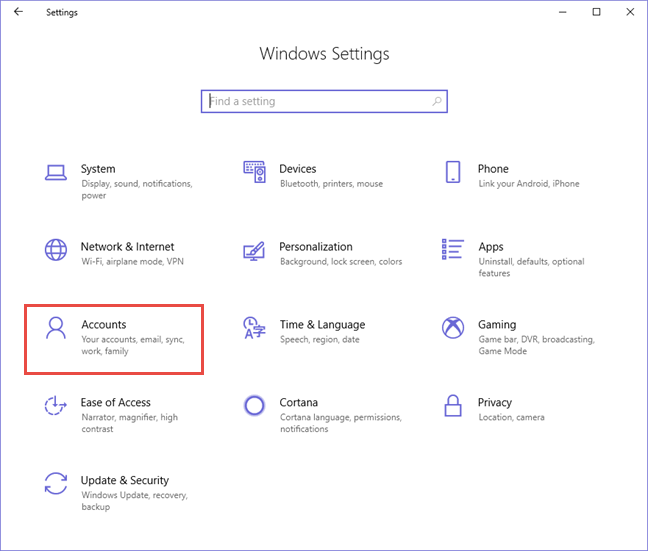The width and height of the screenshot is (648, 551).
Task: Go to the Phone category title
Action: click(x=493, y=169)
